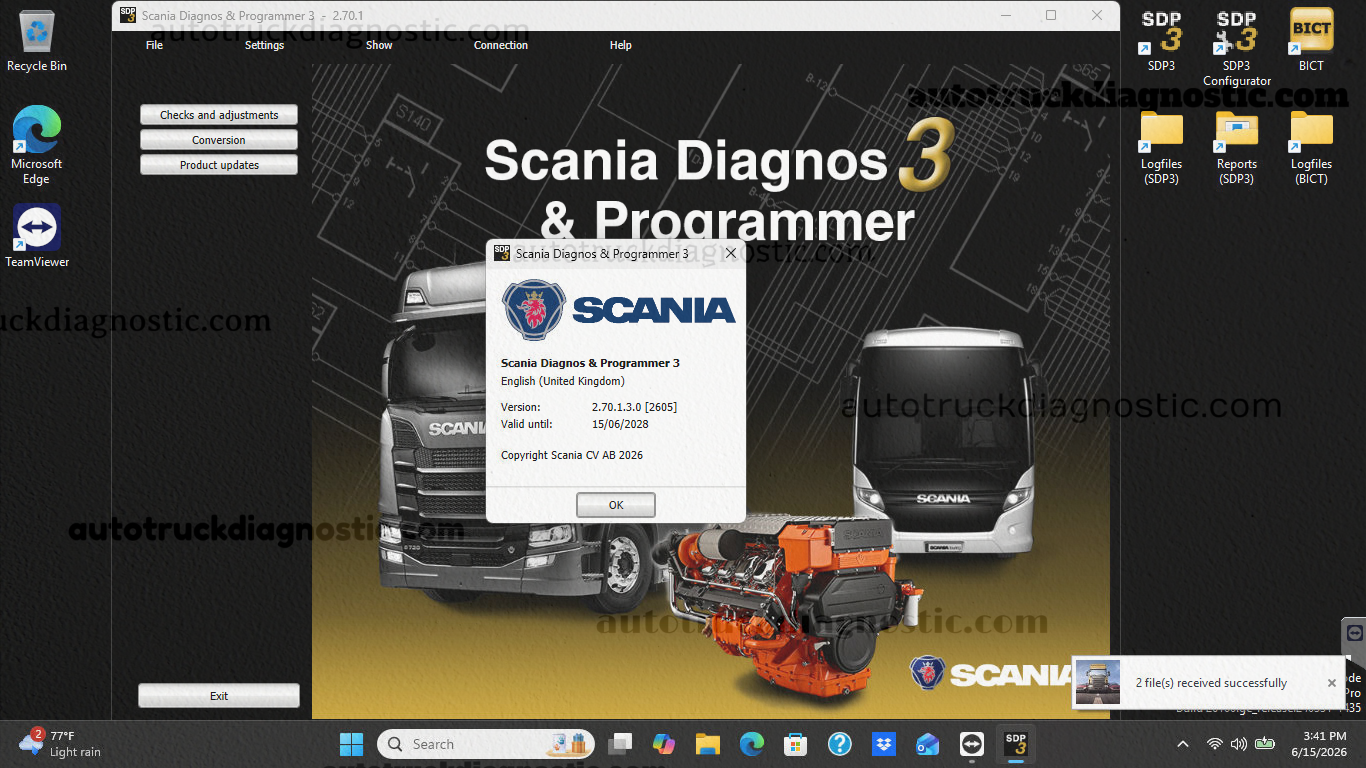Open the File menu
This screenshot has height=768, width=1366.
(x=154, y=45)
